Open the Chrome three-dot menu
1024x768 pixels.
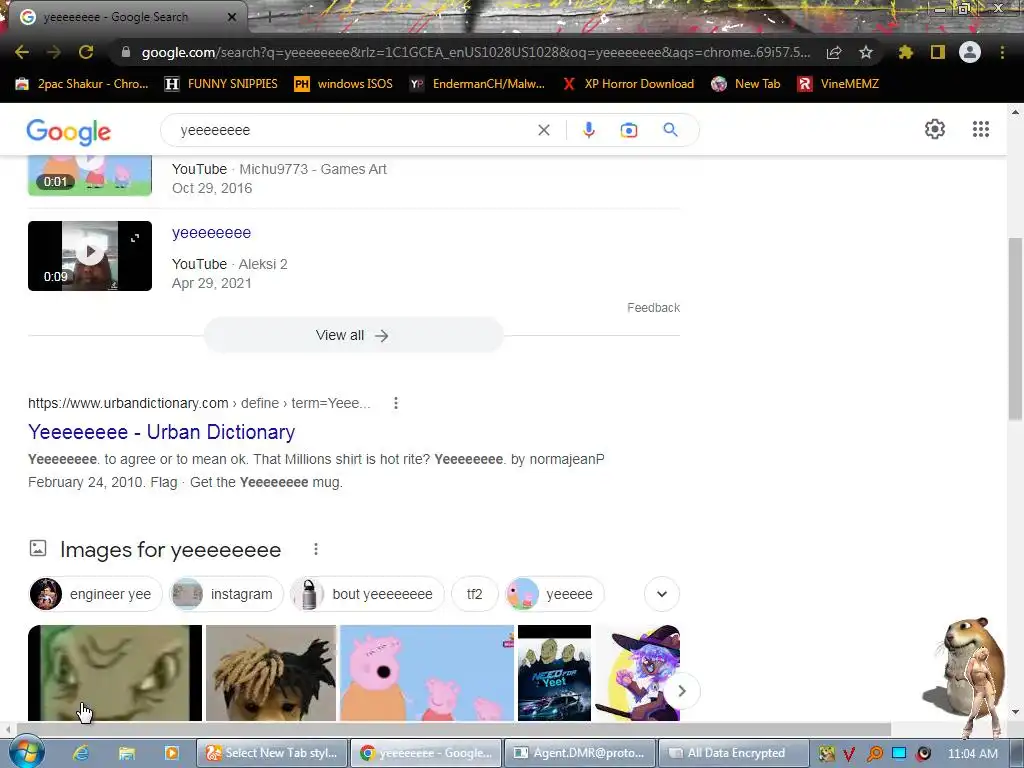click(x=1002, y=52)
